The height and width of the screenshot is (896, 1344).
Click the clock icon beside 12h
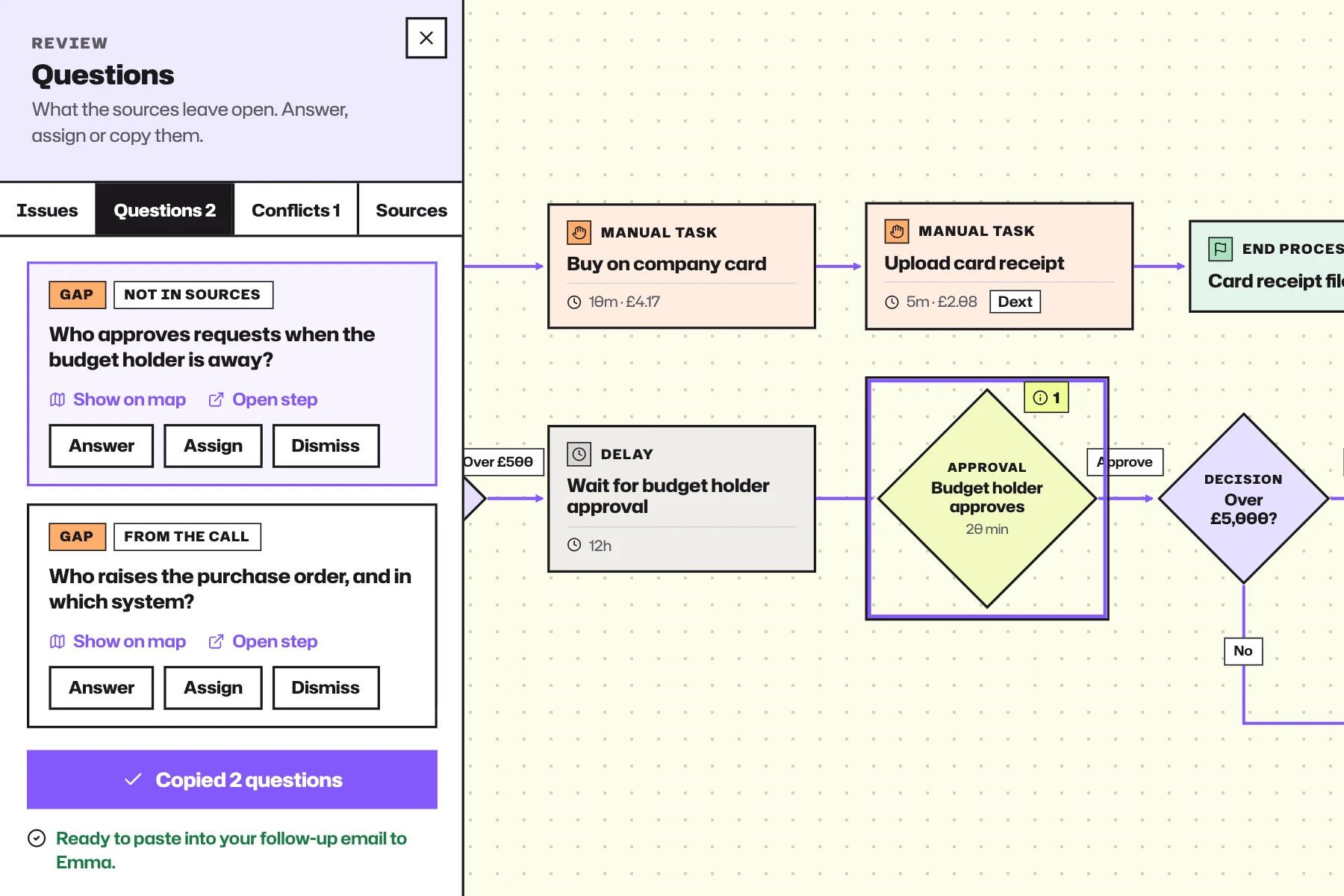click(x=574, y=545)
